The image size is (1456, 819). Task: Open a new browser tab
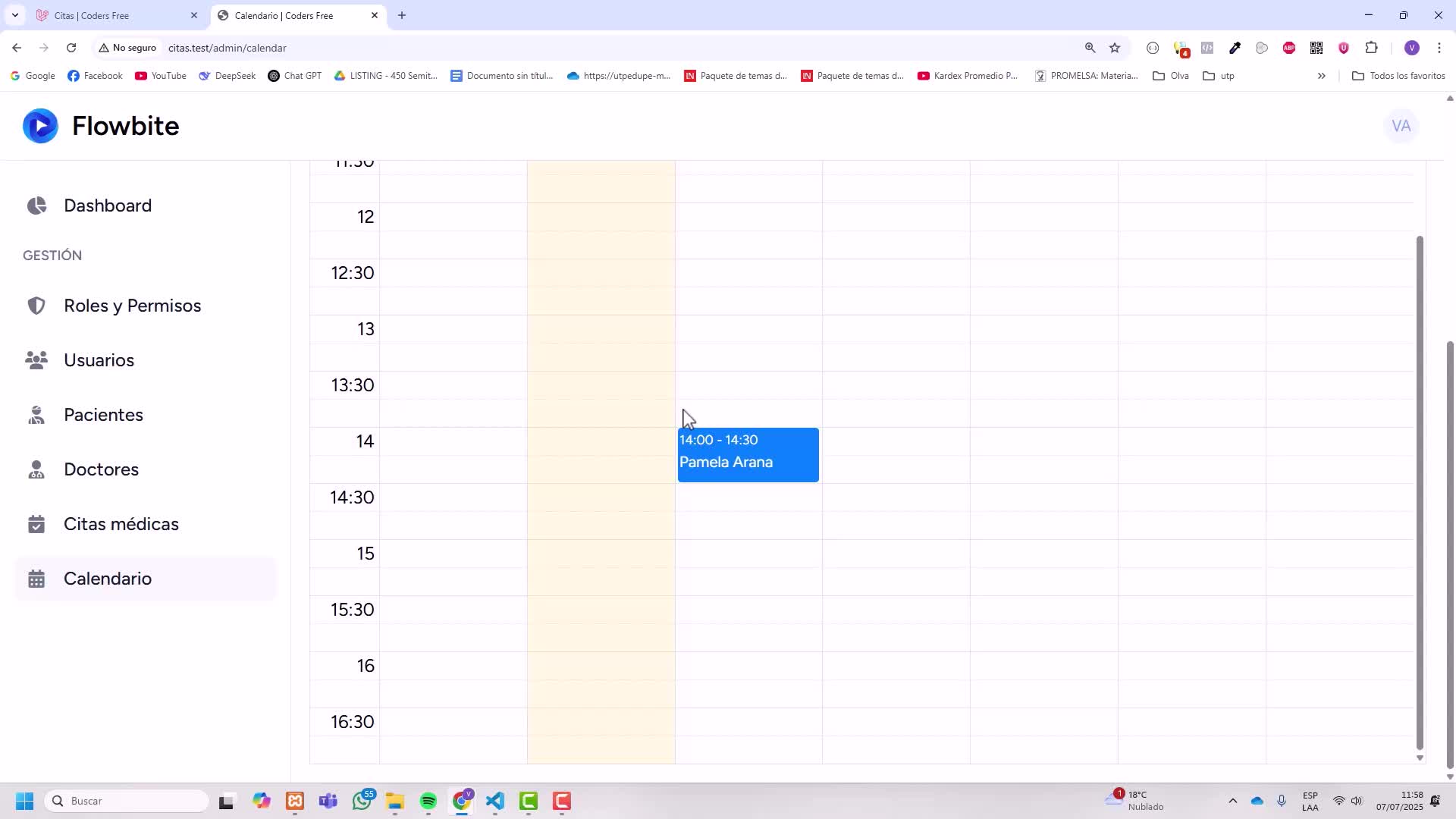tap(402, 15)
